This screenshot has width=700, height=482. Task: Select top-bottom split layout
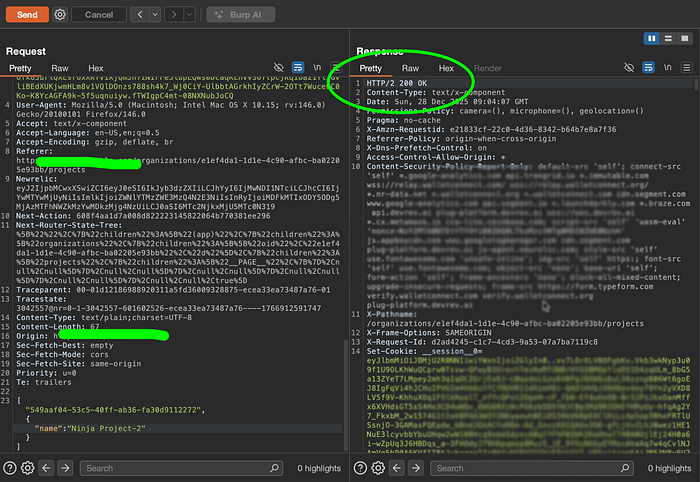(x=668, y=39)
